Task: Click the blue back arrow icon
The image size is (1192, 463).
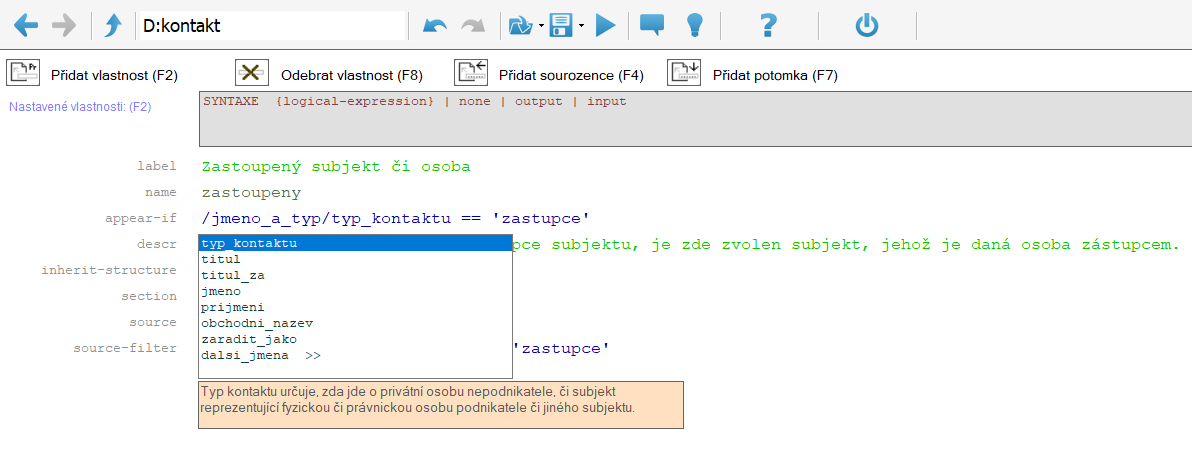Action: tap(26, 25)
